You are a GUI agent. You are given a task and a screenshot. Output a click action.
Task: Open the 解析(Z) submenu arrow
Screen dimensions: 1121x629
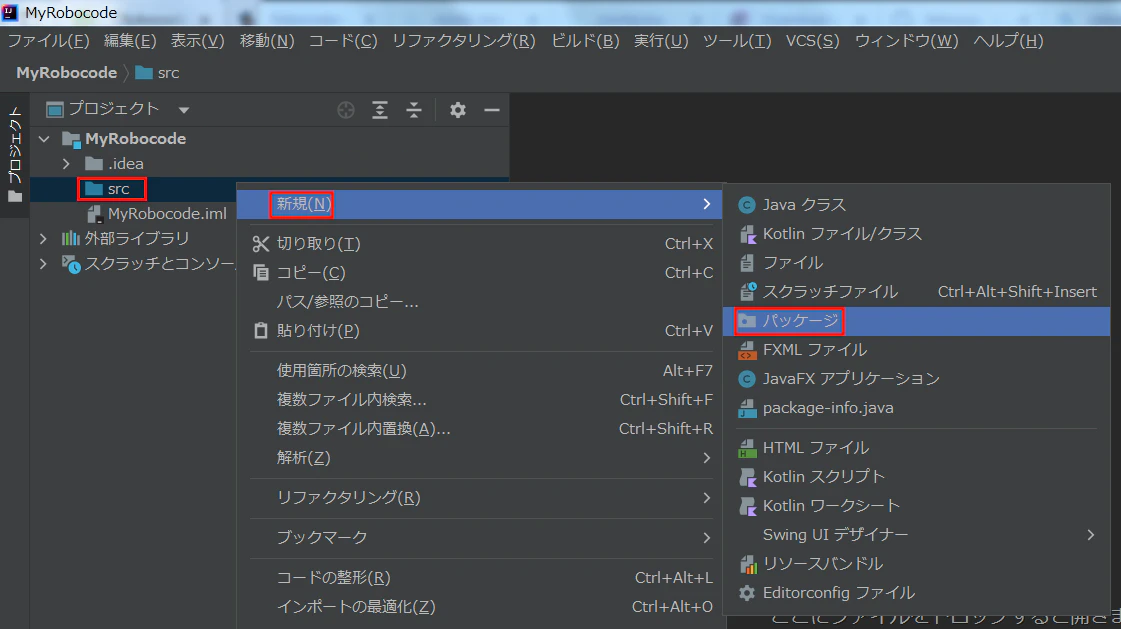pyautogui.click(x=706, y=458)
